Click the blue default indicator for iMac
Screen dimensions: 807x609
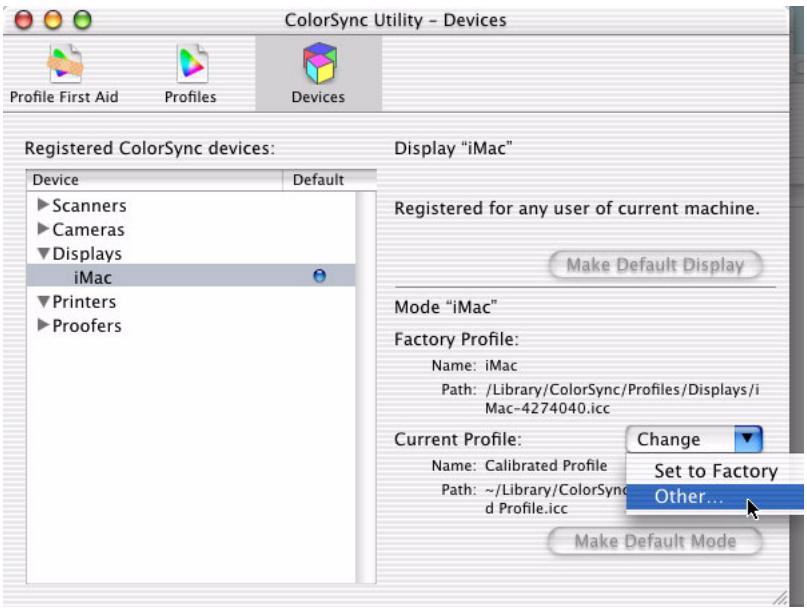coord(319,278)
